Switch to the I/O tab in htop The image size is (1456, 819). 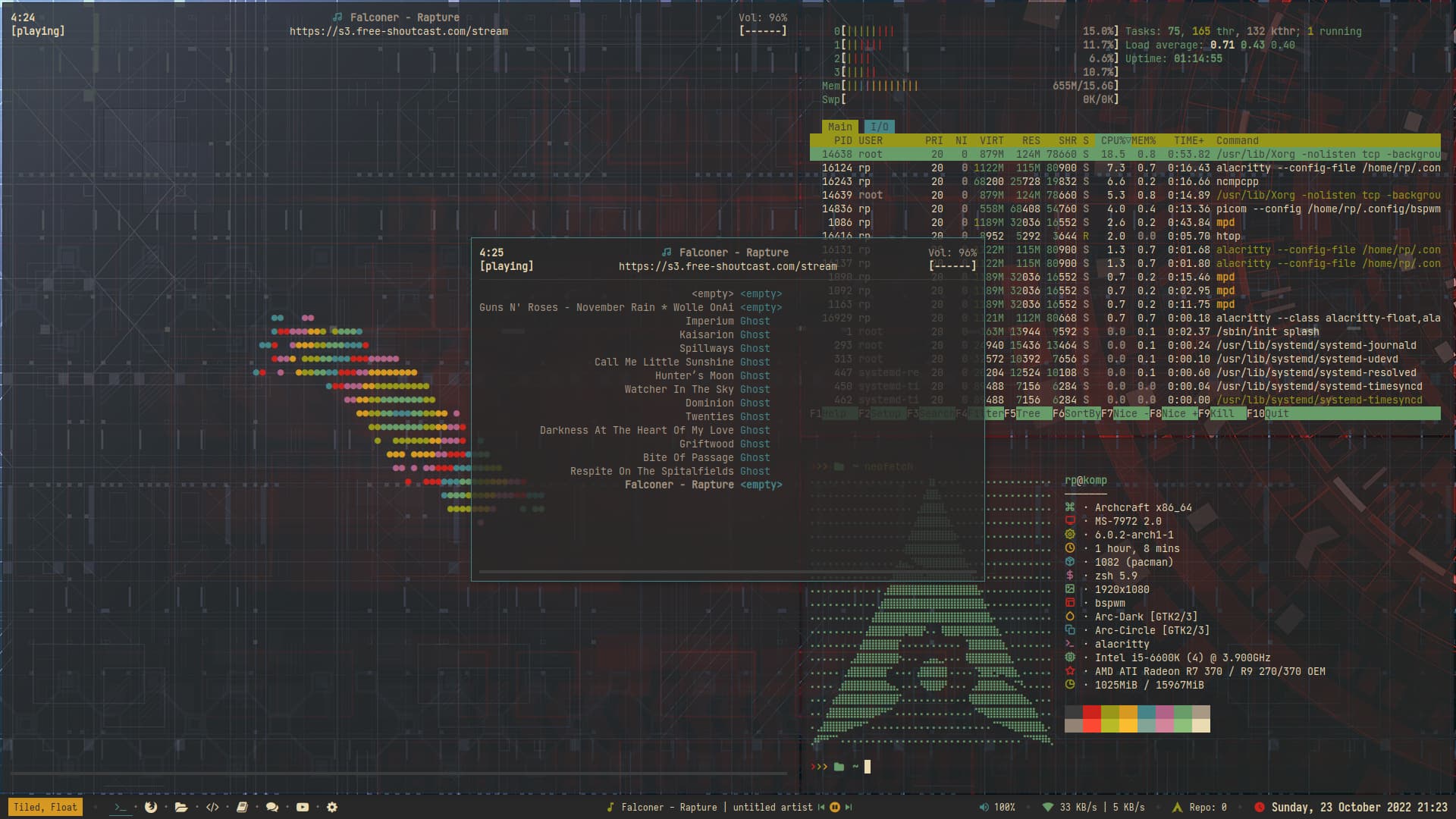[x=879, y=127]
